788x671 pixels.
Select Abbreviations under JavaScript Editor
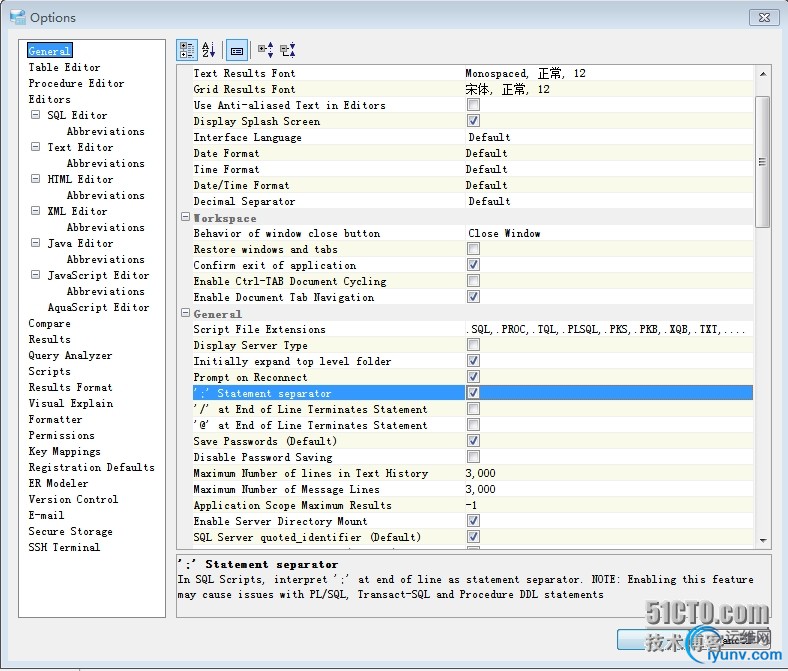(106, 292)
